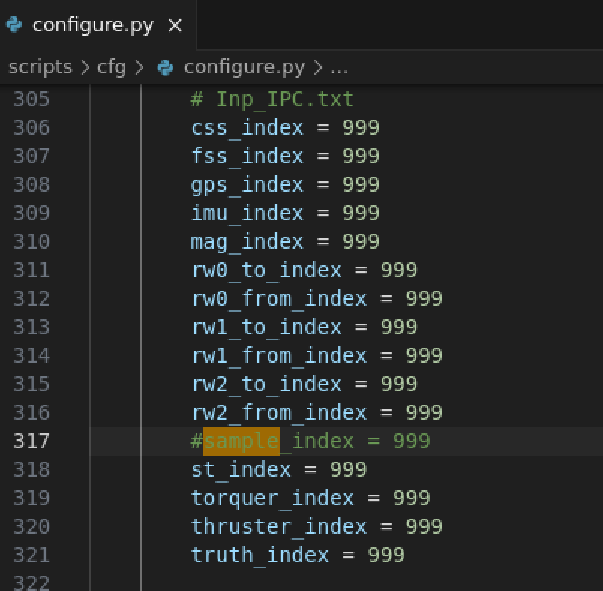603x591 pixels.
Task: Click line number 310 in the gutter
Action: (x=32, y=241)
